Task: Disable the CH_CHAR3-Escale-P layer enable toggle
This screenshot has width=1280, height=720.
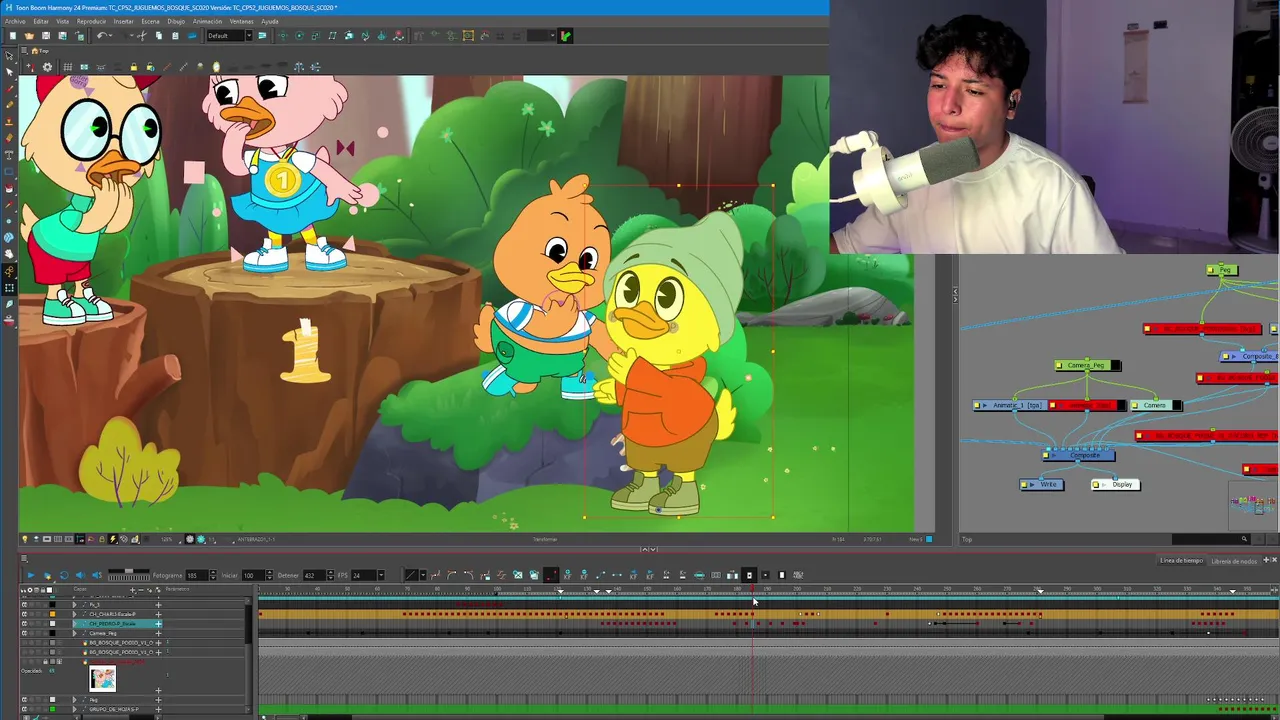Action: click(x=24, y=614)
